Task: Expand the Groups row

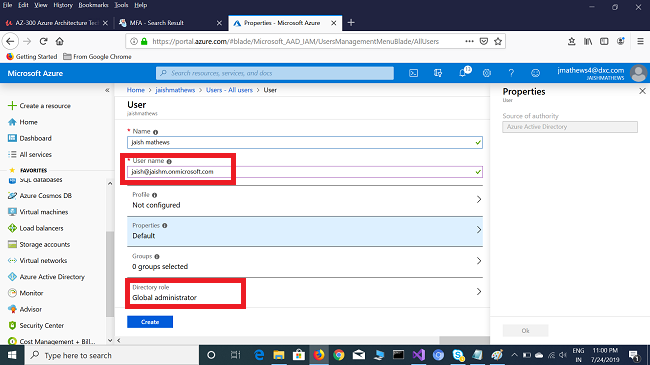Action: [305, 261]
